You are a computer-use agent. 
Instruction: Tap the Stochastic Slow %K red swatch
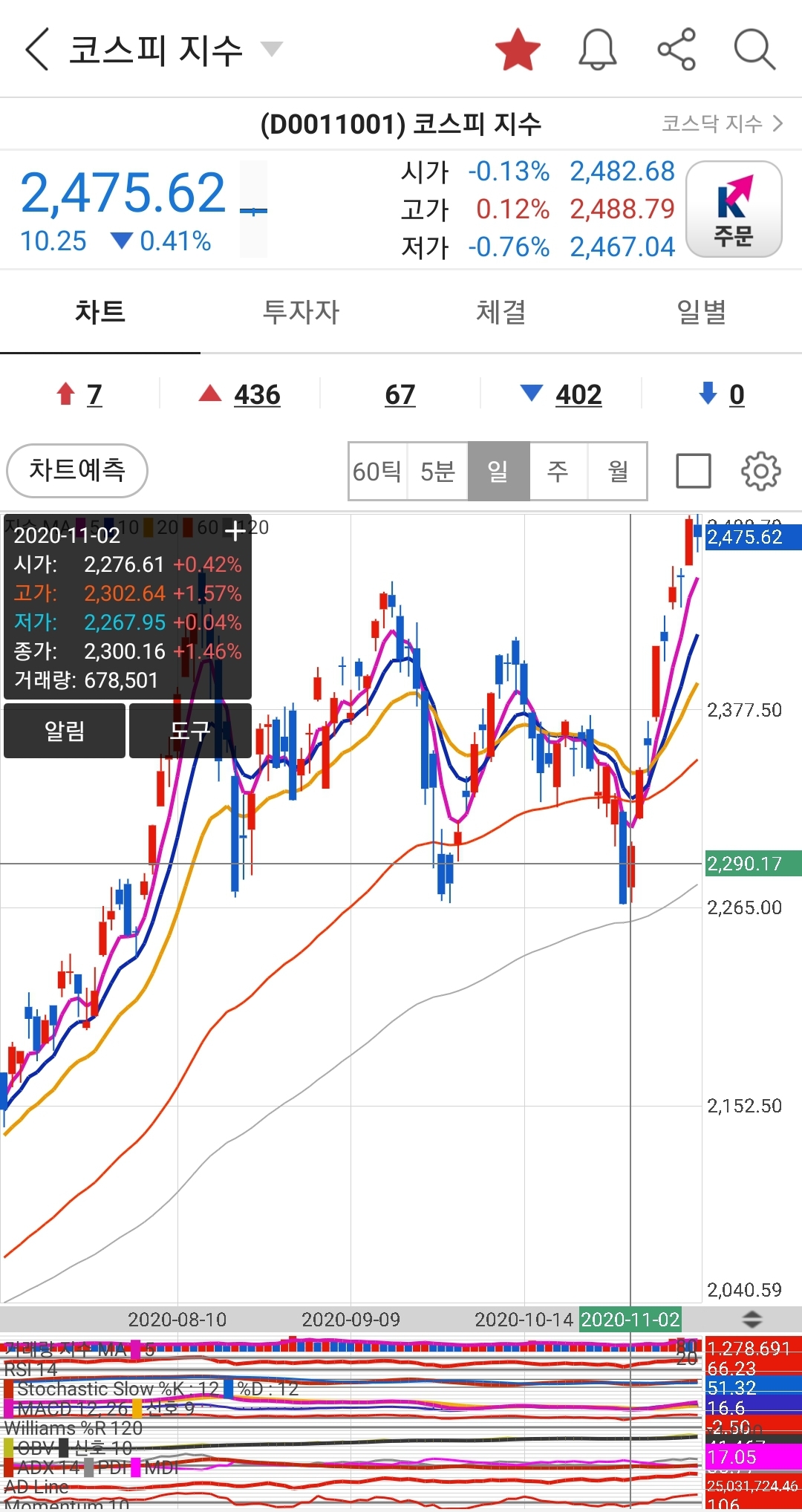coord(10,1389)
